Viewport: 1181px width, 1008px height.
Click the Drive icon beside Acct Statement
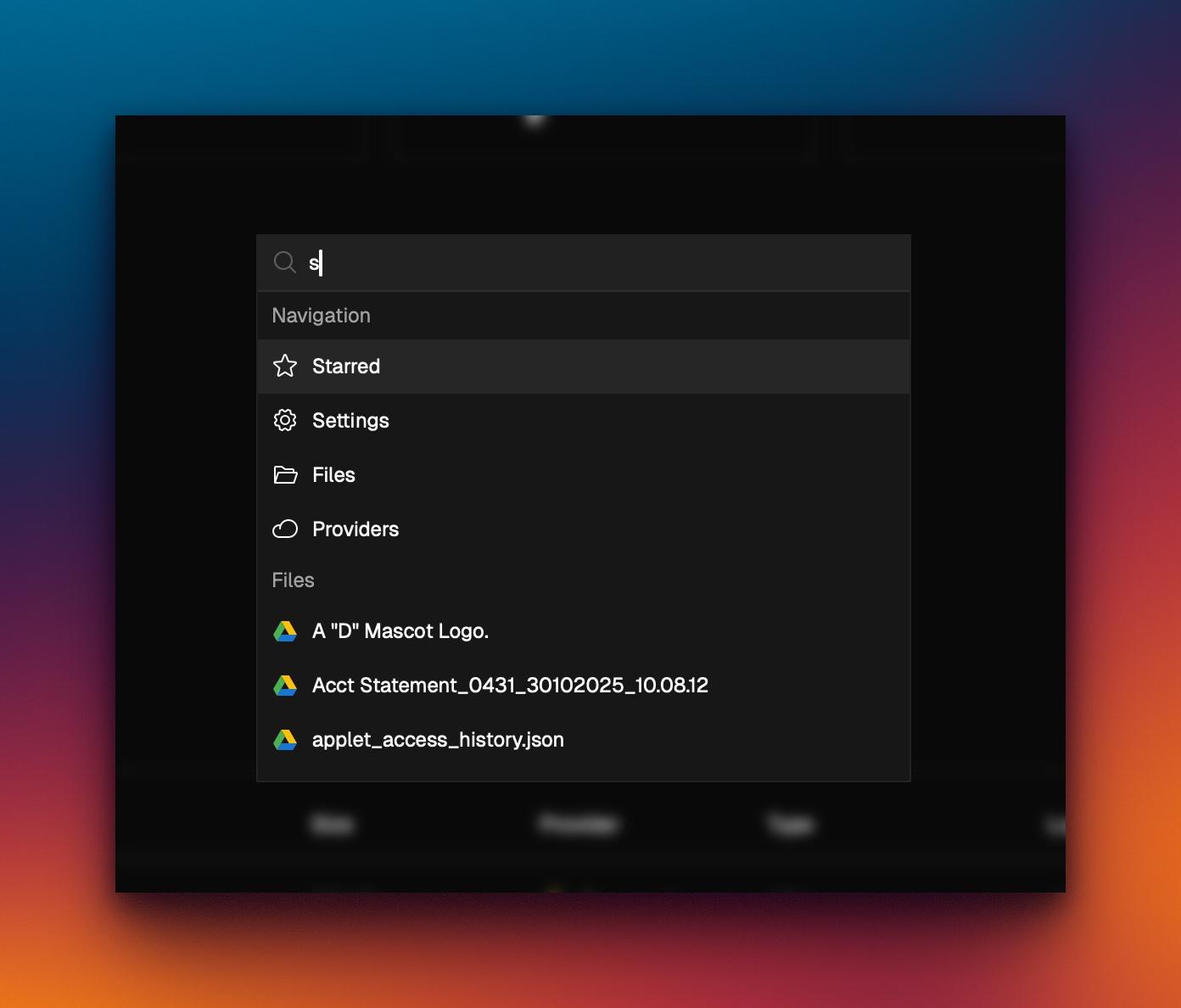coord(285,686)
